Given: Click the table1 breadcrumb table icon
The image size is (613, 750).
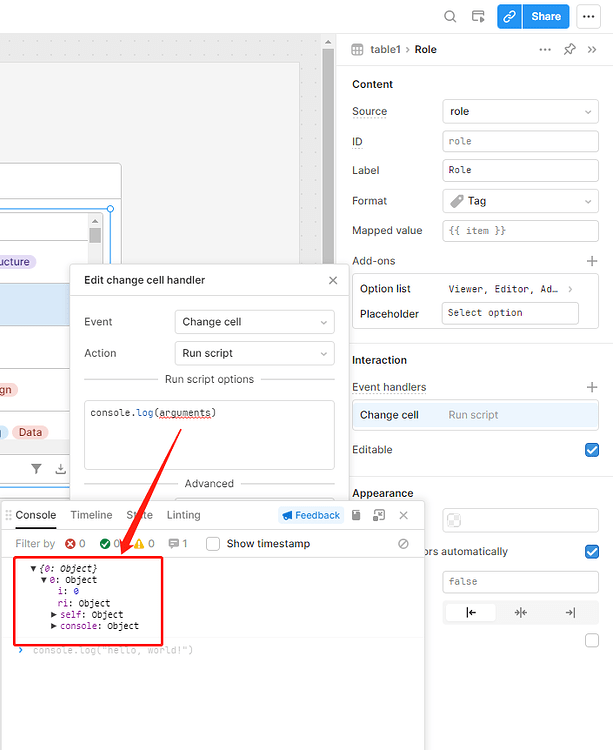Looking at the screenshot, I should 357,50.
